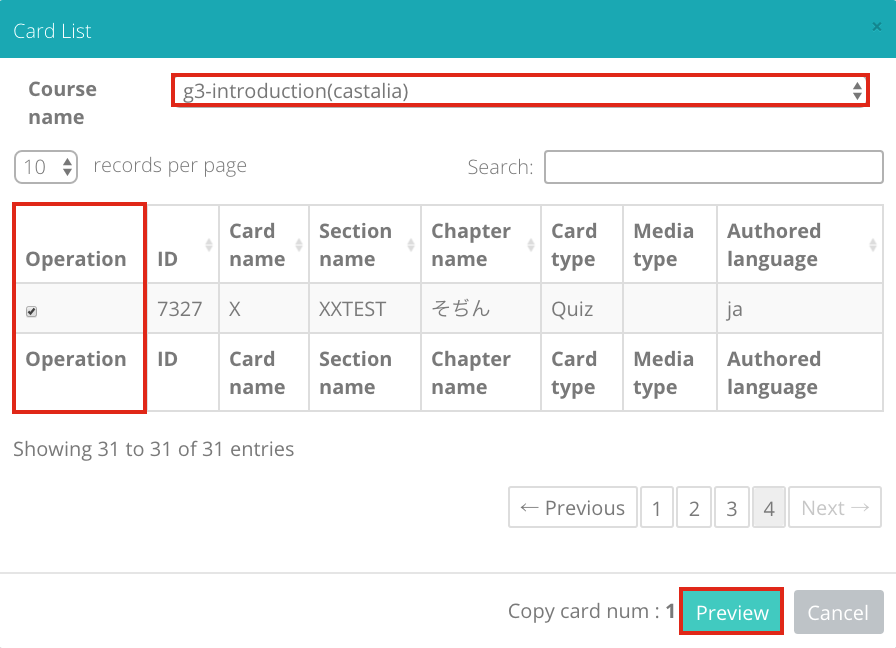Click Showing 31 to 31 entries text
This screenshot has height=648, width=896.
pos(154,449)
